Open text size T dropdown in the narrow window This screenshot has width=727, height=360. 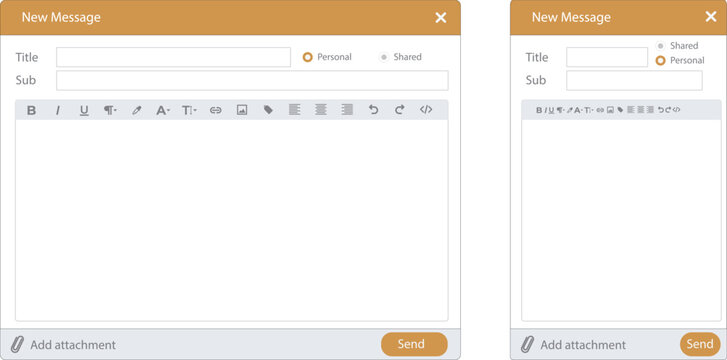point(588,110)
